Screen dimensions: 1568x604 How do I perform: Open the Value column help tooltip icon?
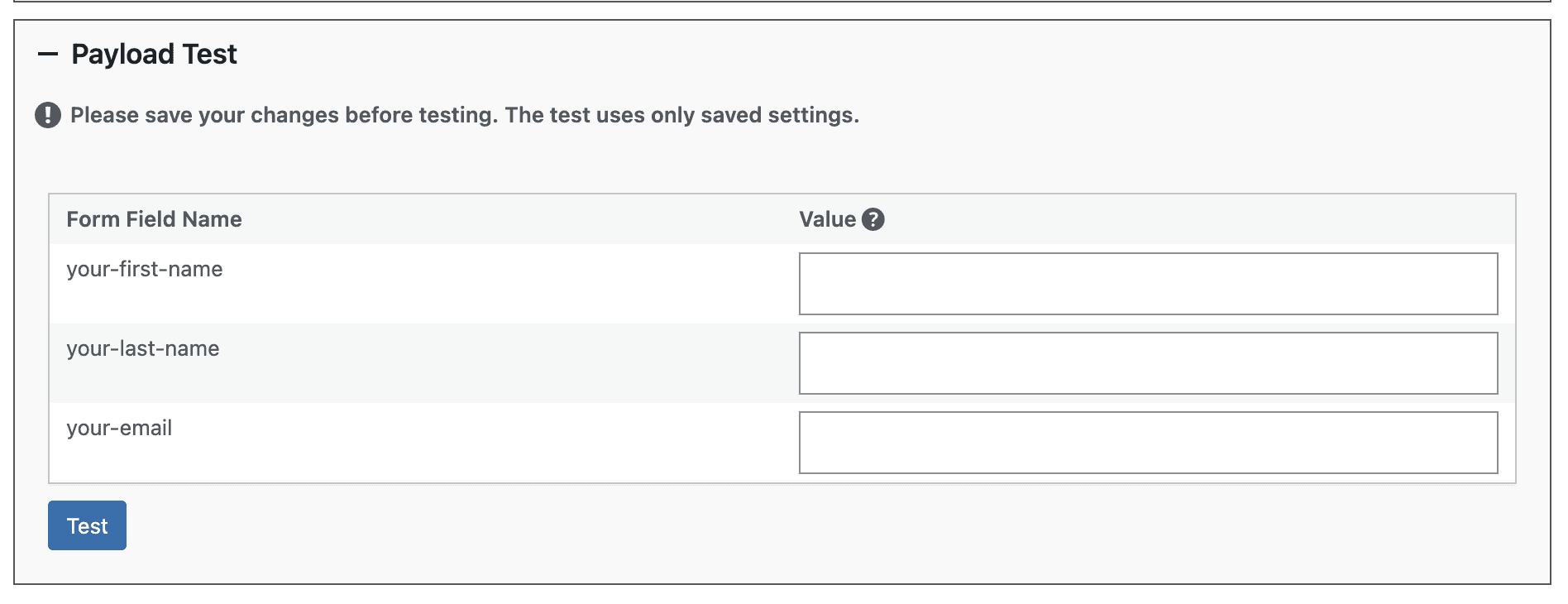872,219
